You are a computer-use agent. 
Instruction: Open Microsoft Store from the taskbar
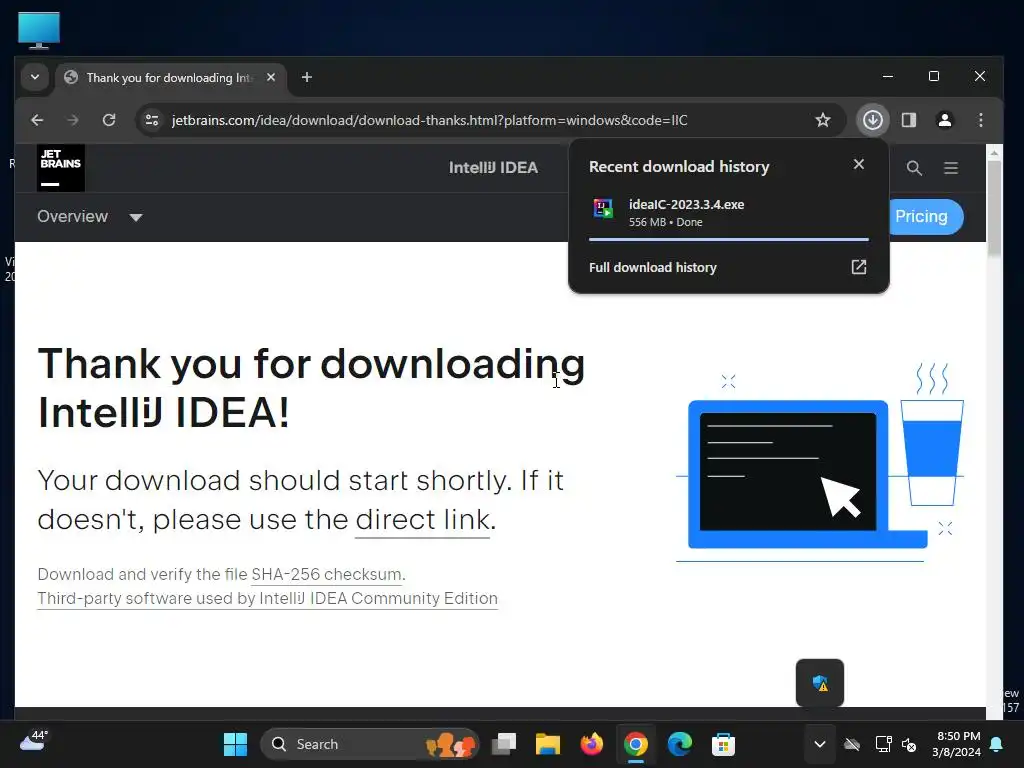coord(723,744)
